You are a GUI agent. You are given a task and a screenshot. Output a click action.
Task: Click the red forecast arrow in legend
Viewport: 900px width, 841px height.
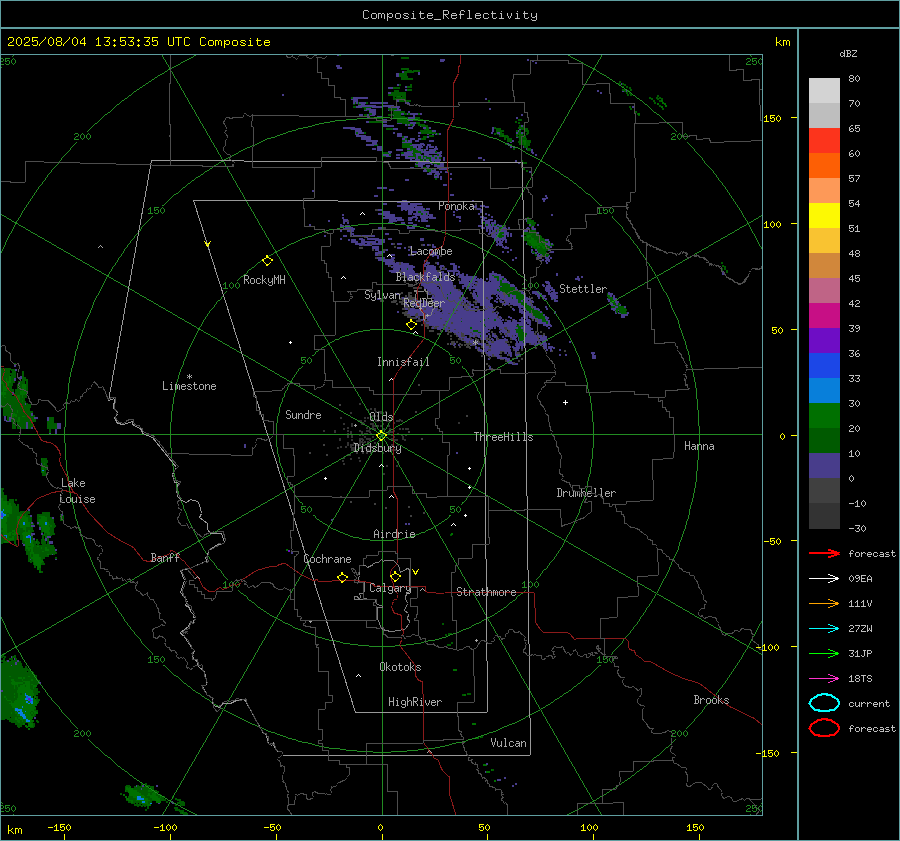[824, 553]
